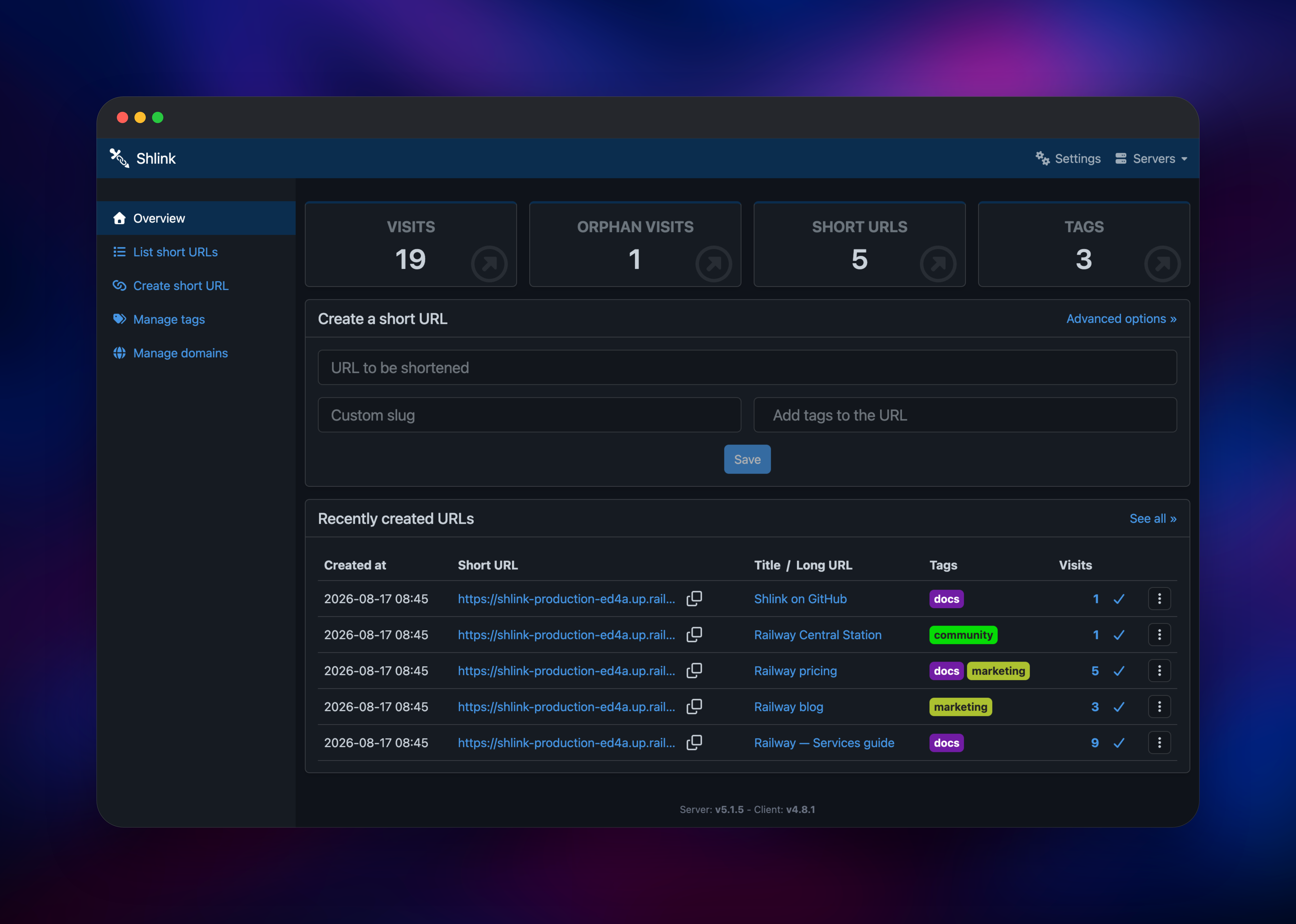Copy short URL for Railway pricing
1296x924 pixels.
pyautogui.click(x=694, y=671)
